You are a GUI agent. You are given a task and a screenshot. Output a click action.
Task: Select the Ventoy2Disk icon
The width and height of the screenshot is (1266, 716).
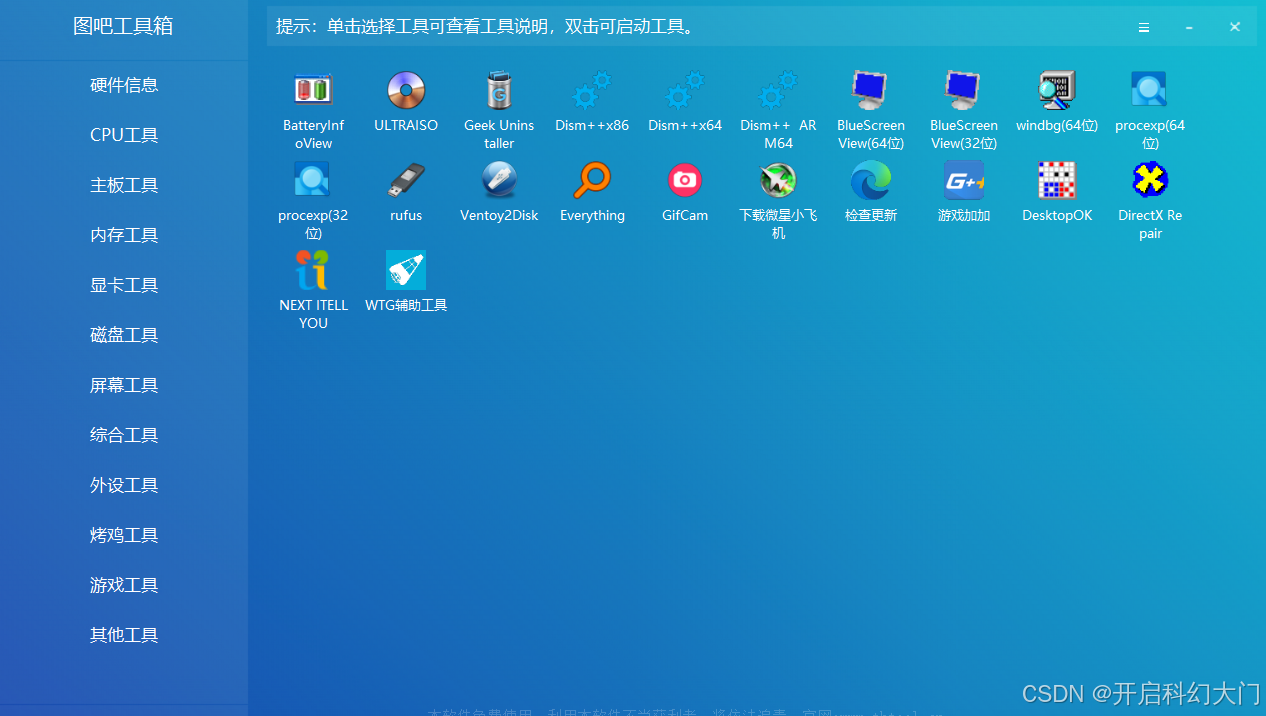(x=499, y=180)
